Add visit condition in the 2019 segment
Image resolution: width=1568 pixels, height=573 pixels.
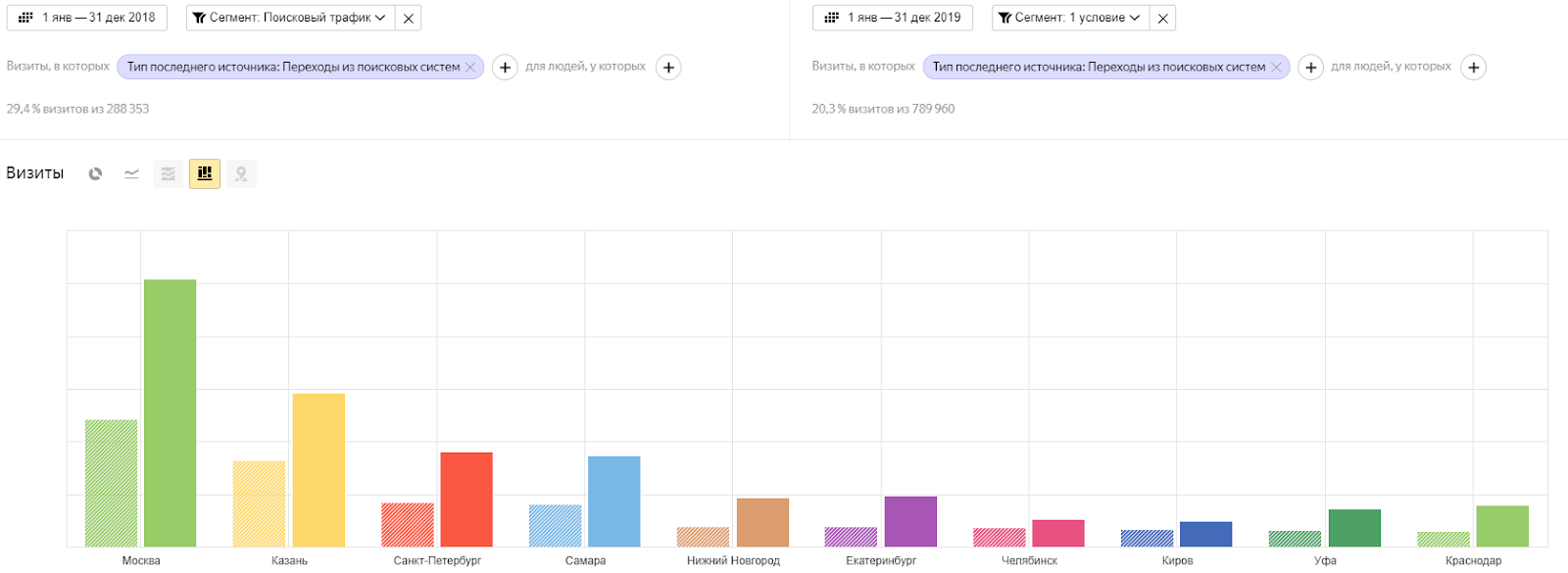(1310, 68)
